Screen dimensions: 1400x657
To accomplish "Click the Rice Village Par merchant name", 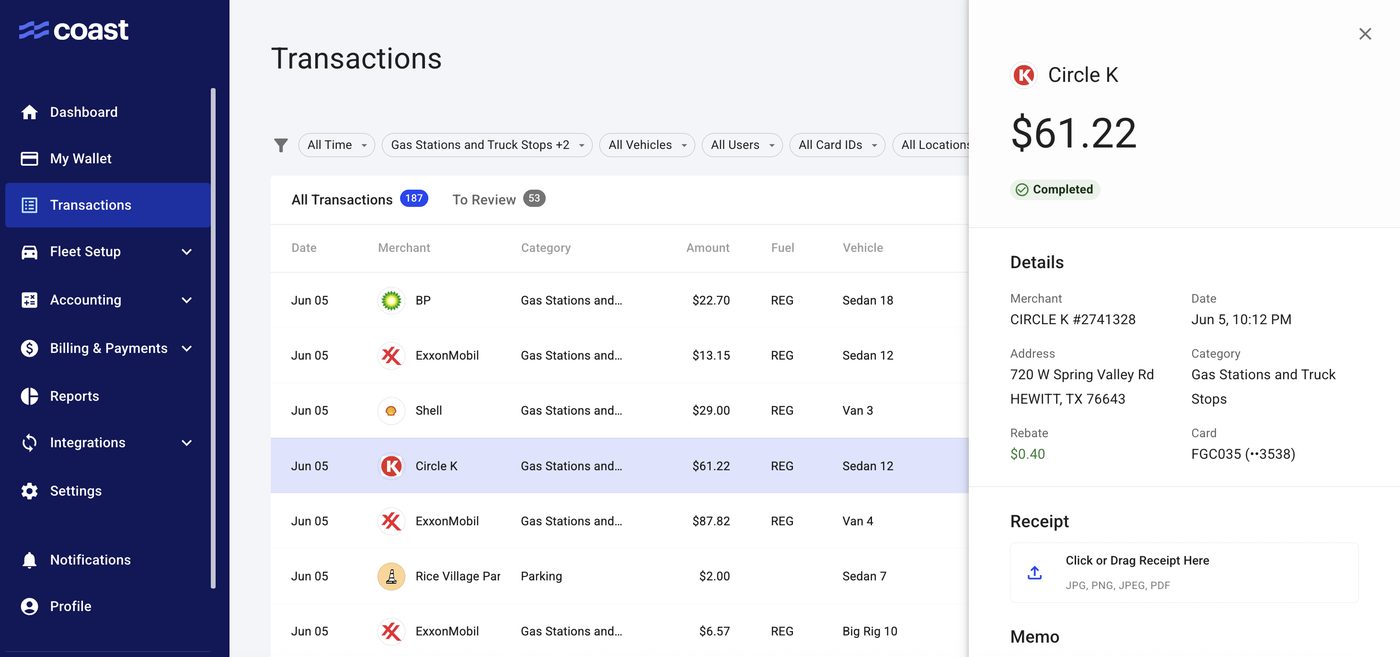I will [458, 576].
